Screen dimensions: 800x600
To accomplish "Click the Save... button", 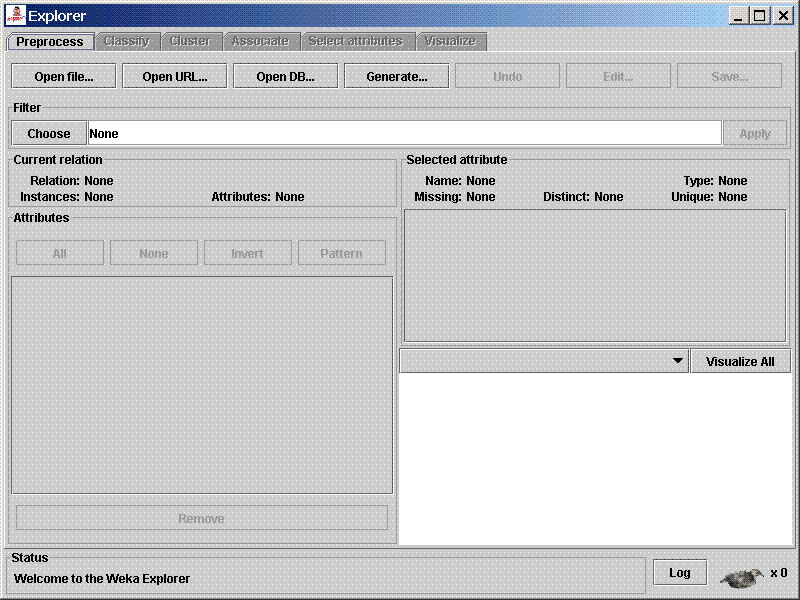I will pos(729,77).
